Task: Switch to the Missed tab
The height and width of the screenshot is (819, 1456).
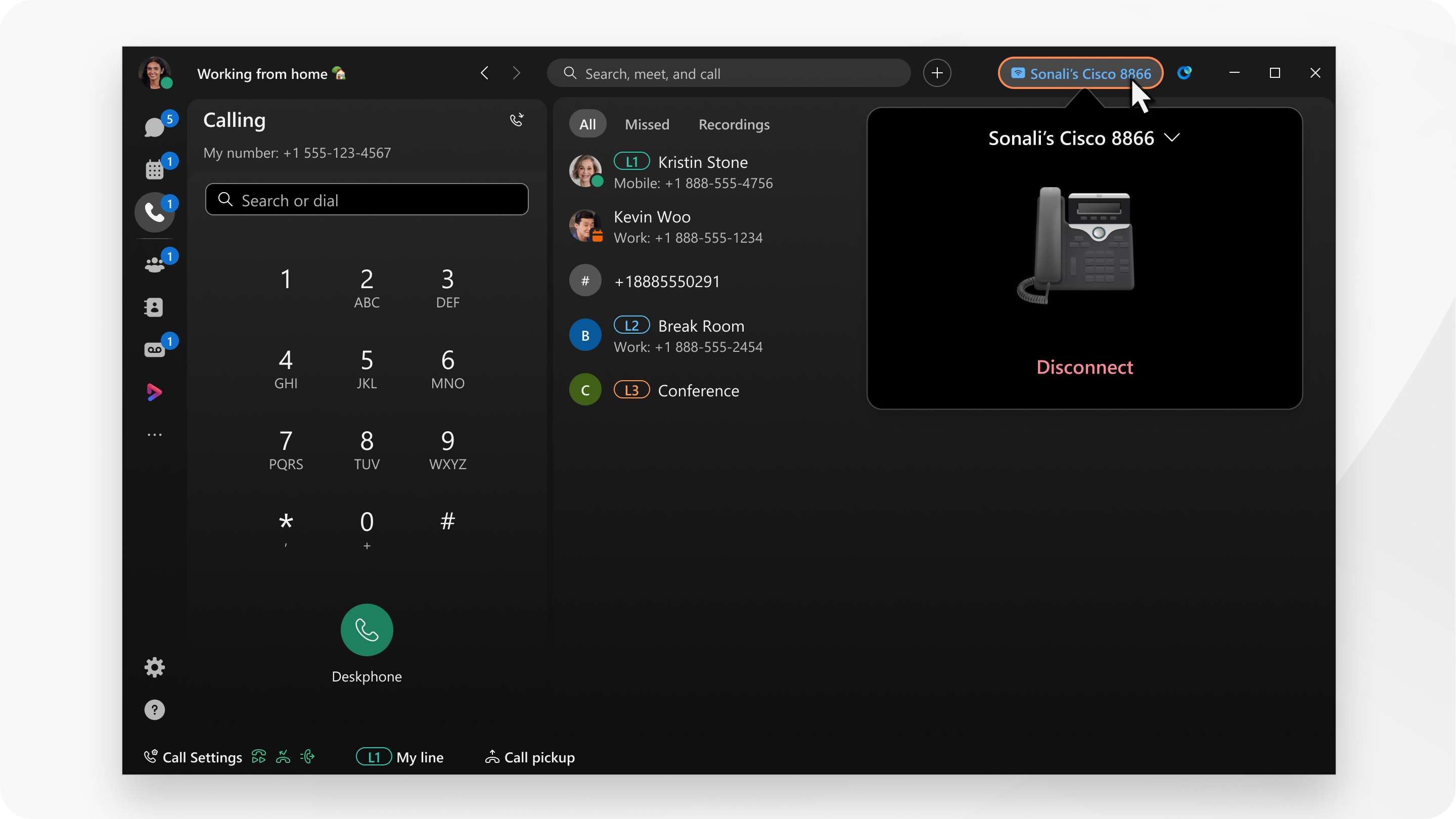Action: [x=647, y=124]
